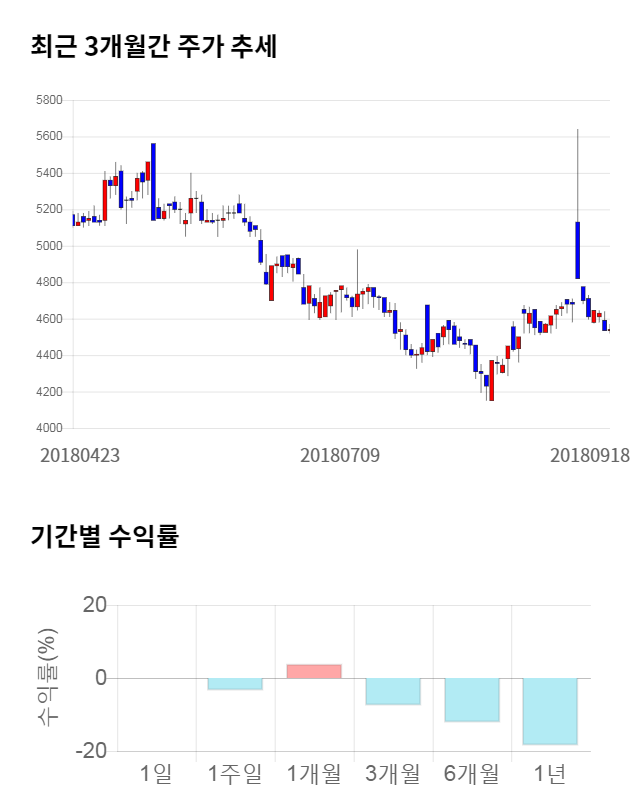The width and height of the screenshot is (640, 810).
Task: Click the '수익률(%)' vertical axis title
Action: click(49, 678)
